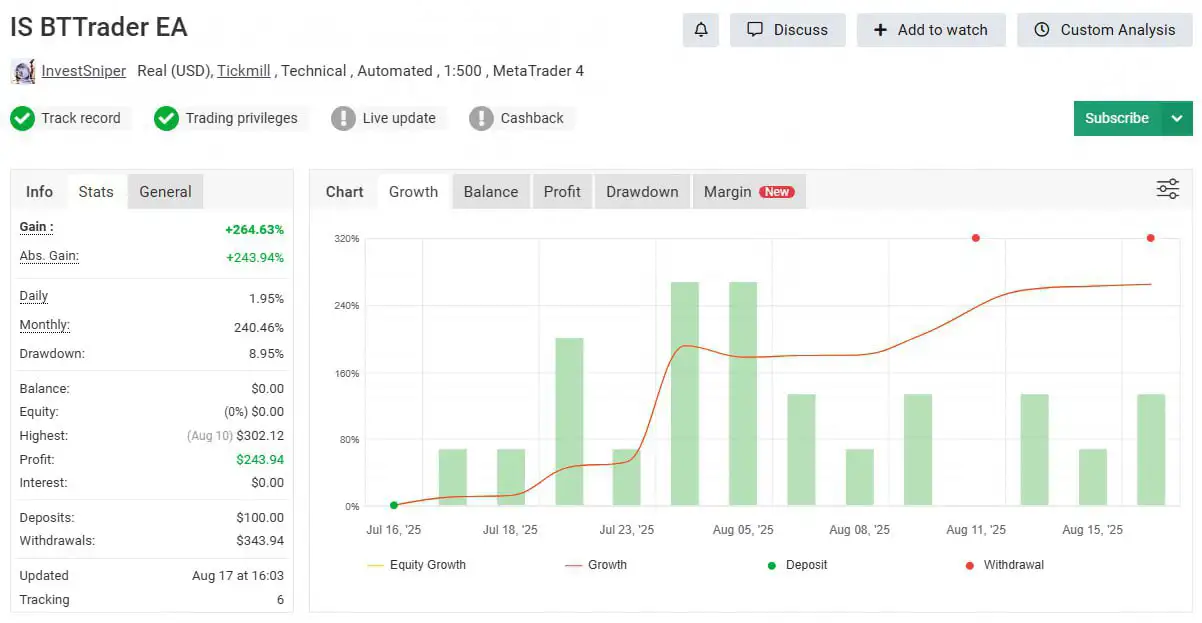Open chart settings sliders icon
1202x623 pixels.
pyautogui.click(x=1167, y=189)
